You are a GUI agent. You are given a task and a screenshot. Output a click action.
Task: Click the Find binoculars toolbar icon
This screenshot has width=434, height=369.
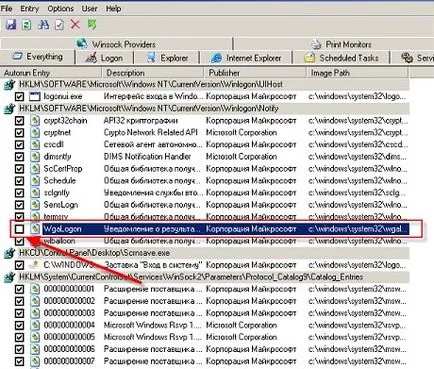pos(43,25)
